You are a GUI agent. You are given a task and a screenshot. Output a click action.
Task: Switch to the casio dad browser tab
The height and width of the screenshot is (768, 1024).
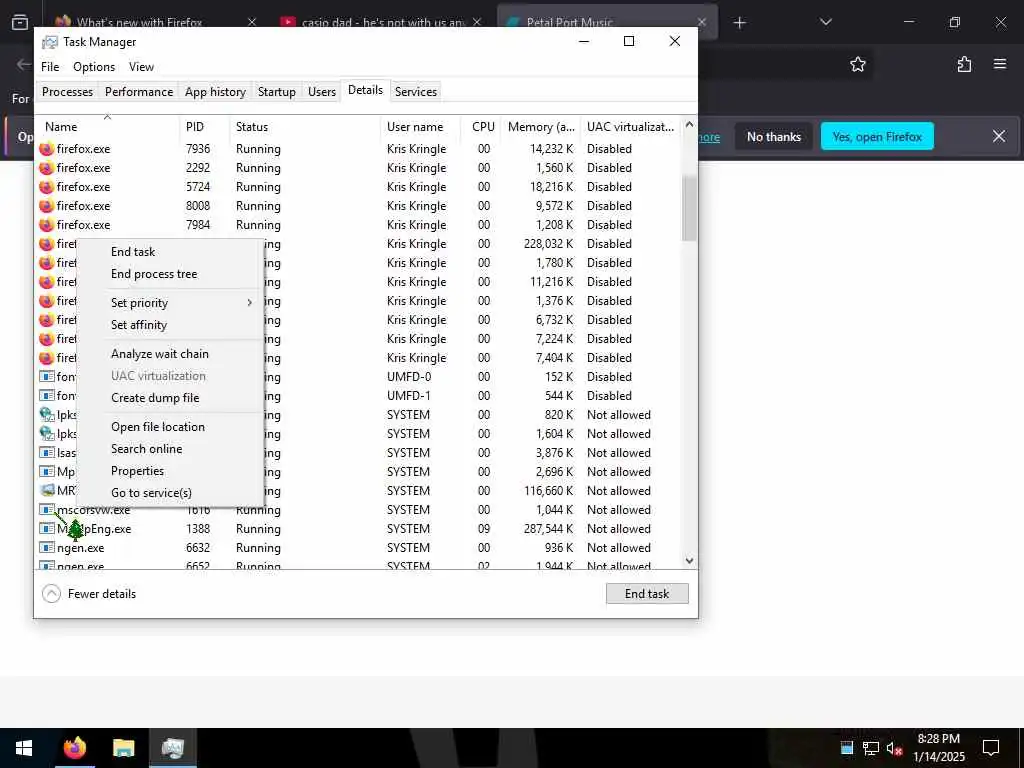click(x=383, y=23)
